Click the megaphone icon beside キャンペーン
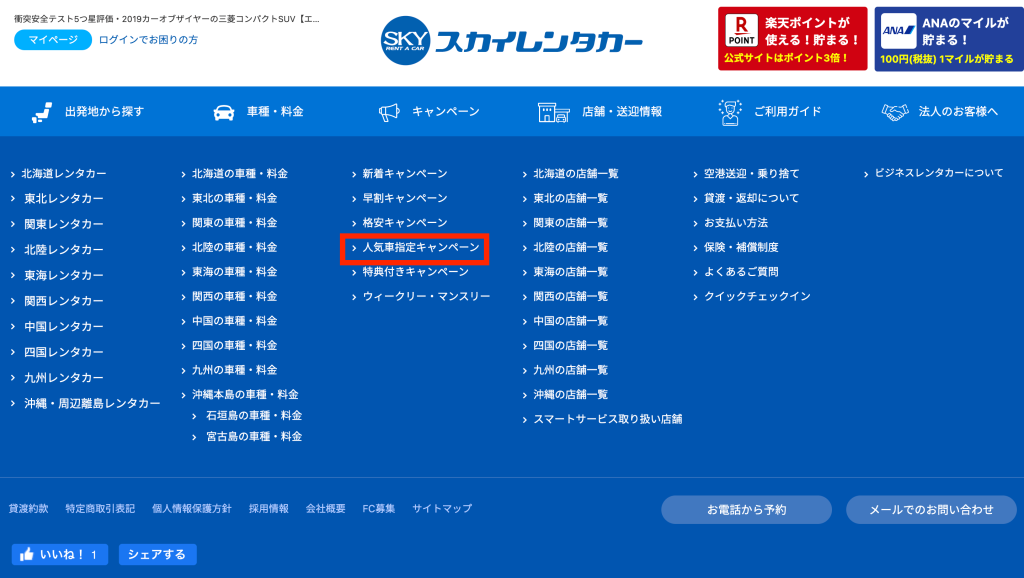This screenshot has width=1024, height=578. (389, 112)
